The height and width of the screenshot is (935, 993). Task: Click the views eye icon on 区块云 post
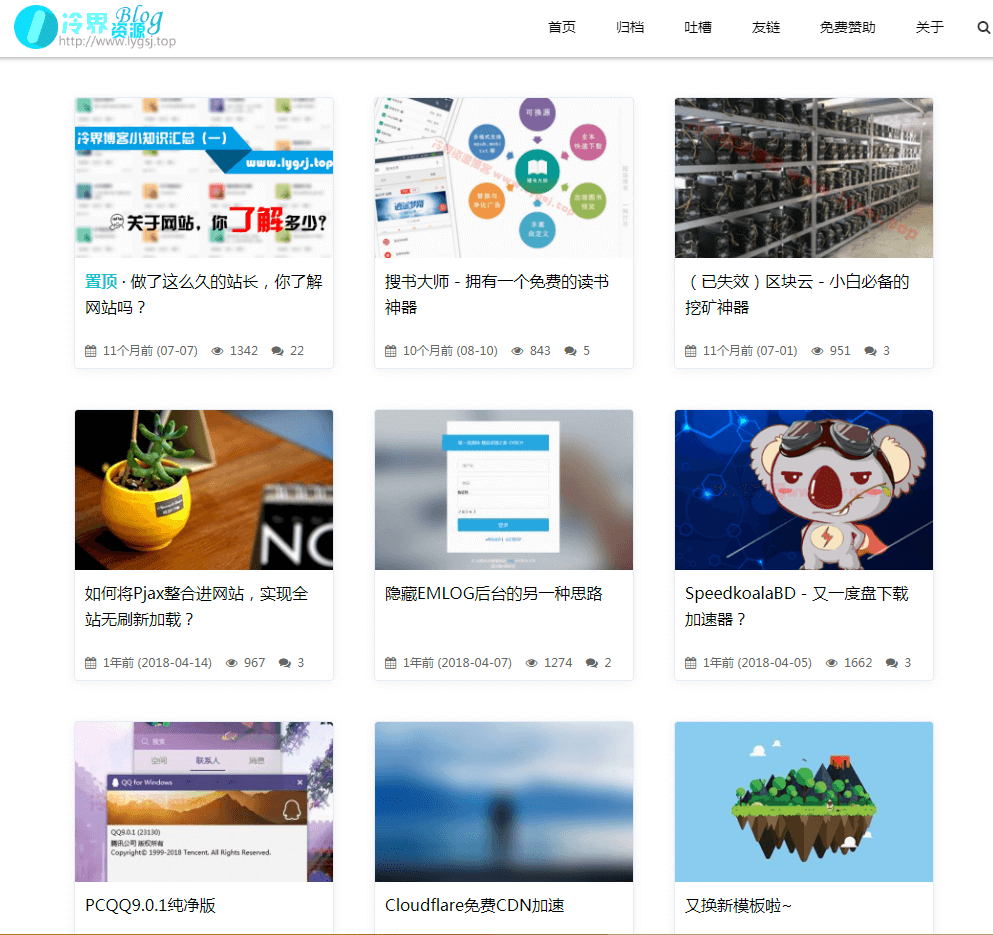(817, 351)
